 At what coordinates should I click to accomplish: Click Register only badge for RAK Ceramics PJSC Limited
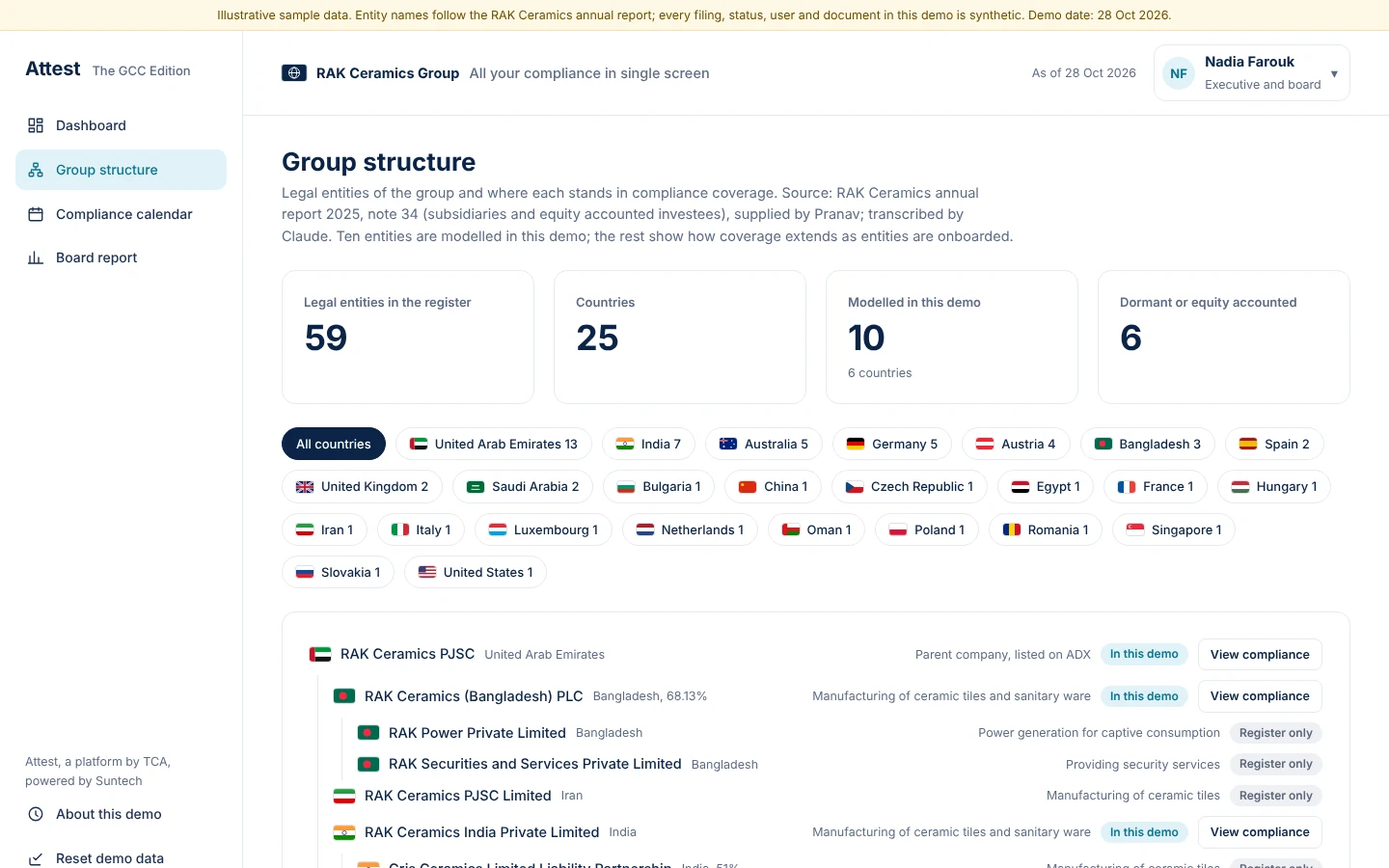coord(1275,796)
